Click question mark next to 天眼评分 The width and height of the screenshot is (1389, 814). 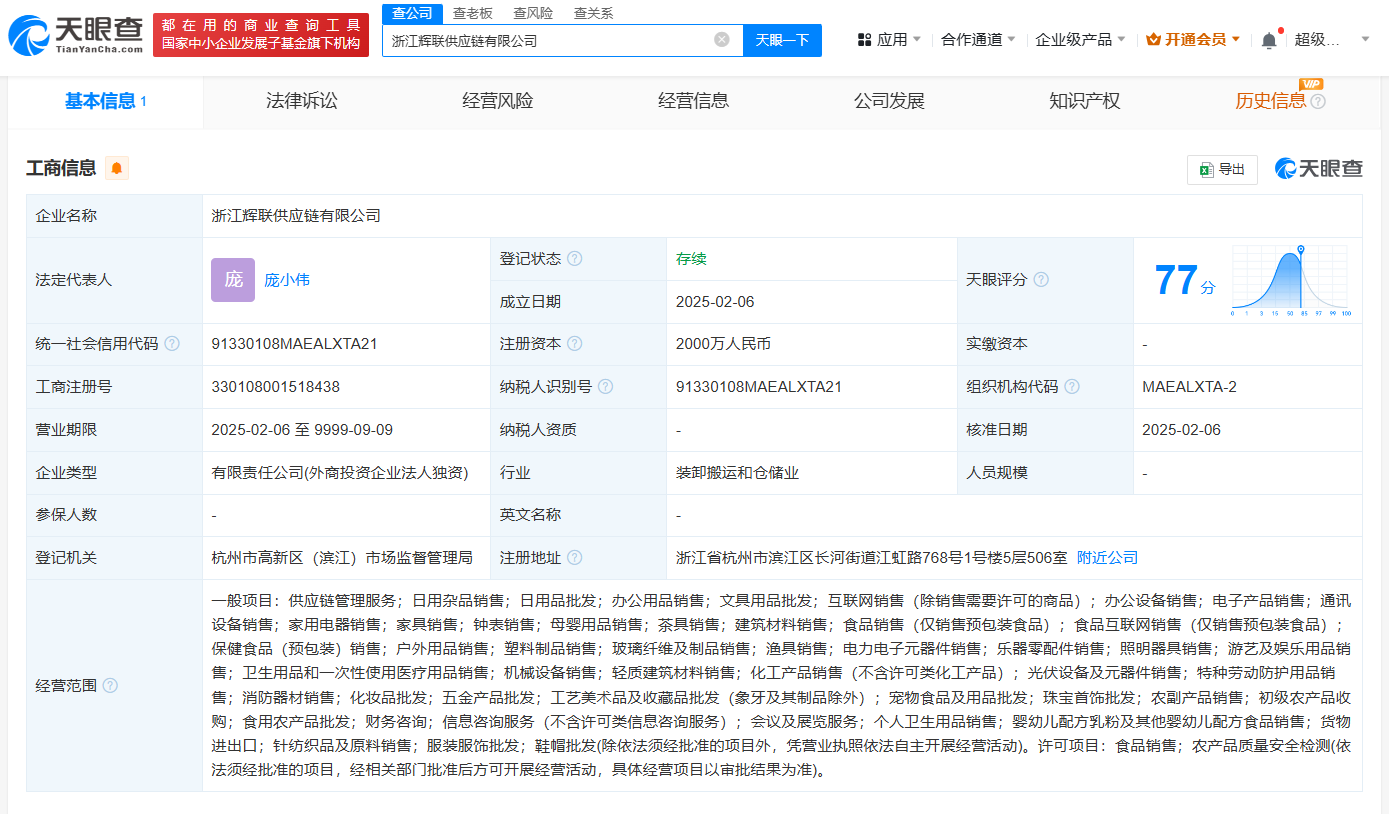coord(1041,280)
